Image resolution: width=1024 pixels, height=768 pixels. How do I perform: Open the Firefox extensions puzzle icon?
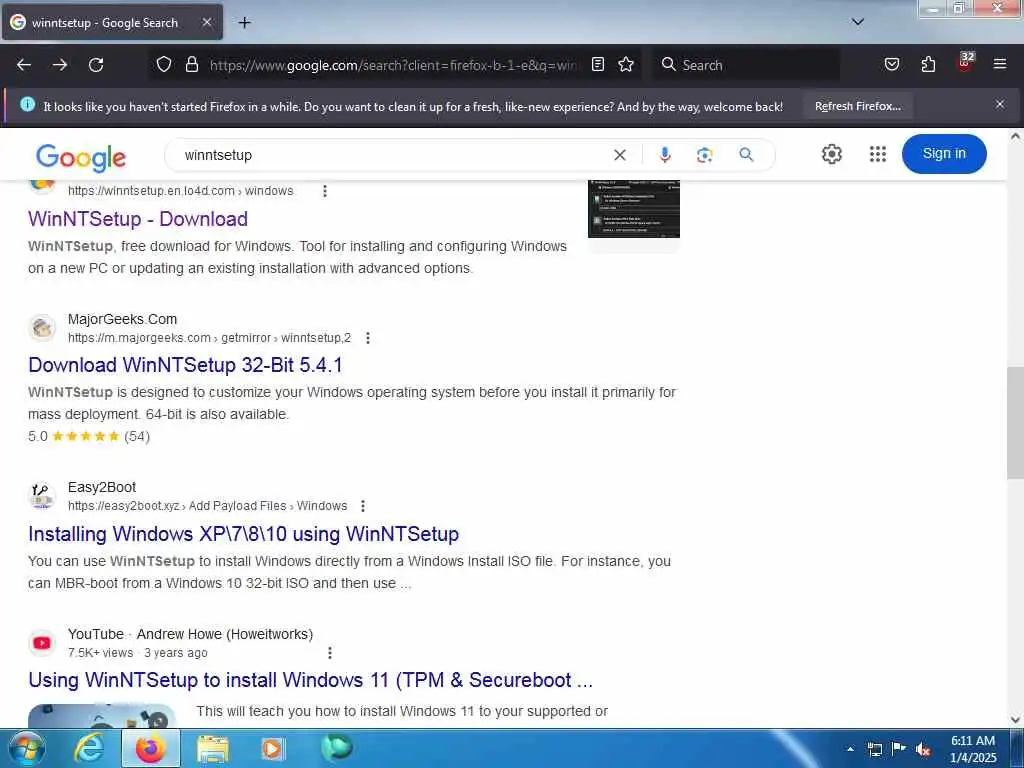(x=928, y=64)
